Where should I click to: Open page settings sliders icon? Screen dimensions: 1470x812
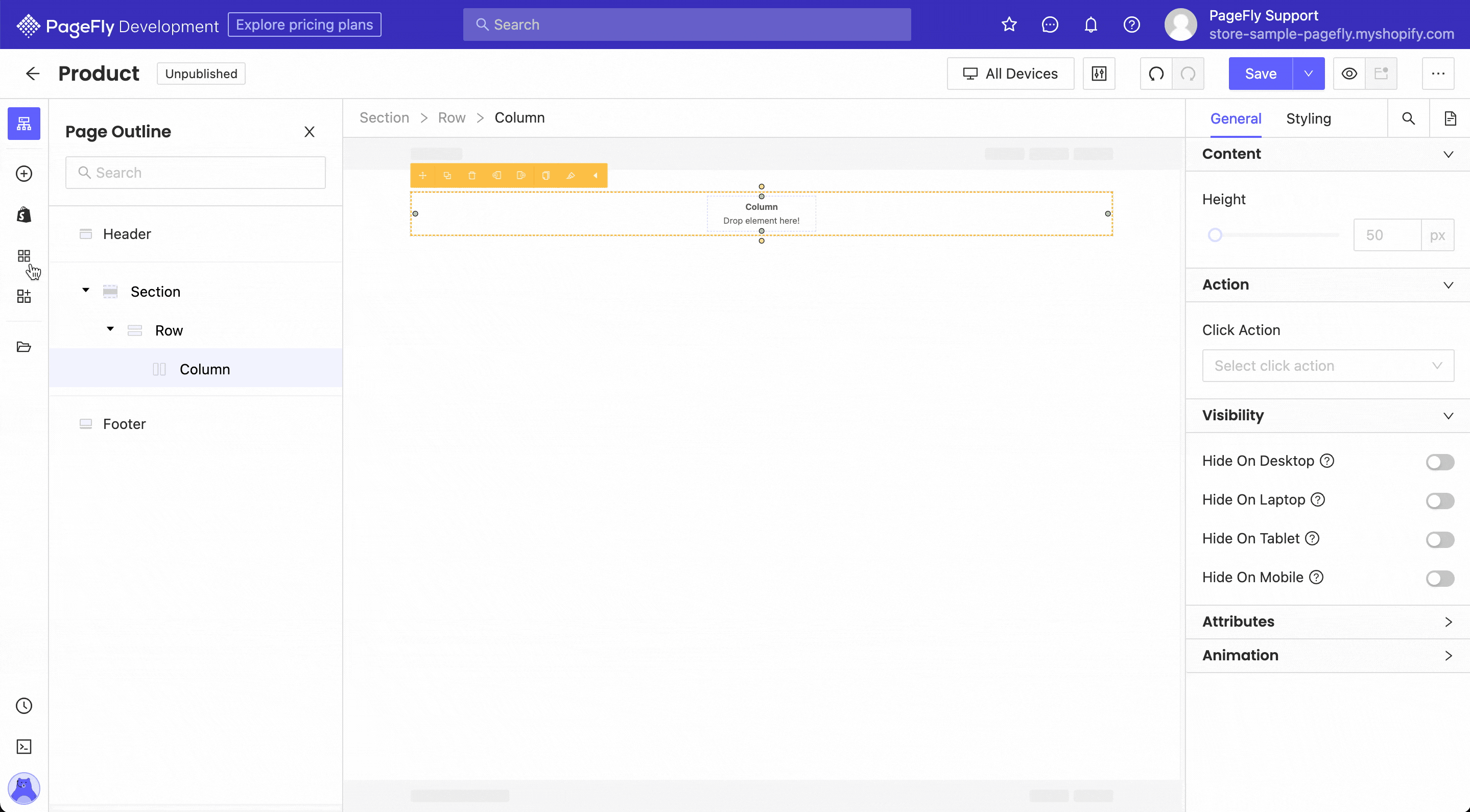[1099, 74]
